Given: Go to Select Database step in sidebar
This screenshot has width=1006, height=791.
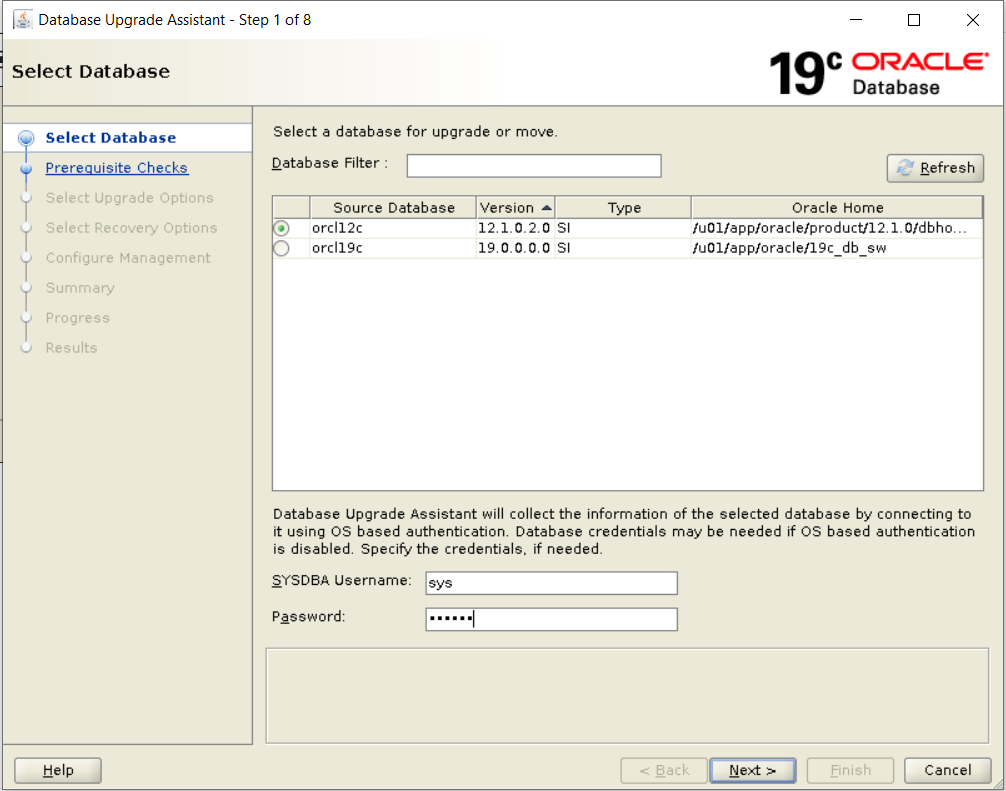Looking at the screenshot, I should click(x=110, y=138).
